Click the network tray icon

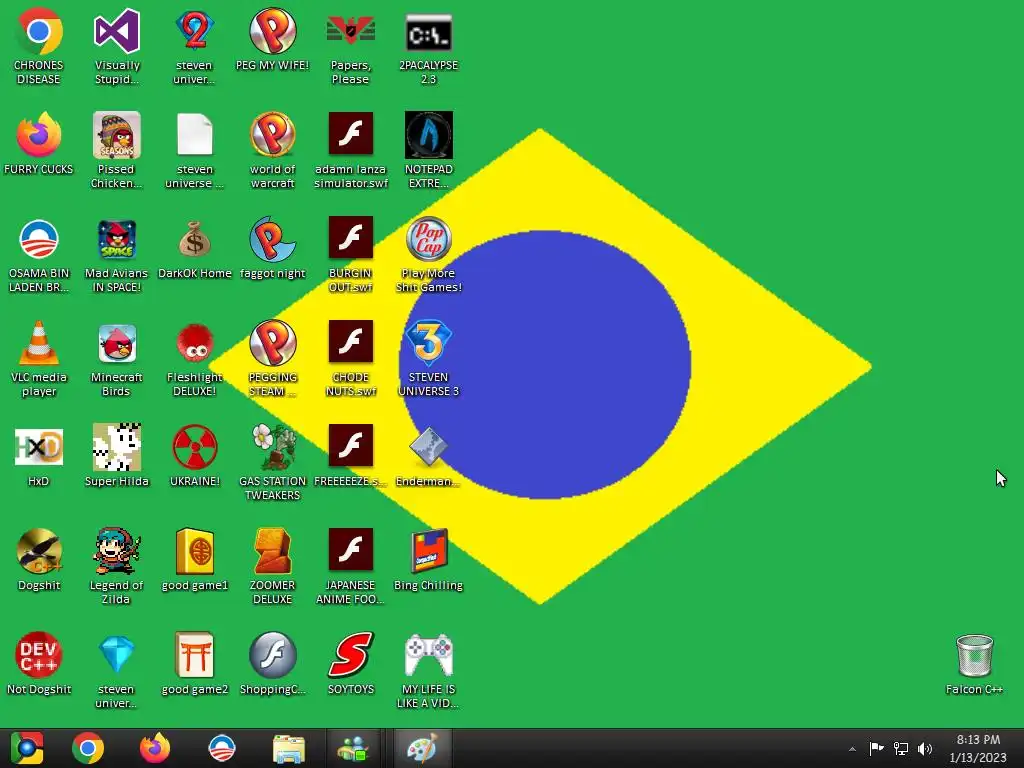click(x=901, y=748)
